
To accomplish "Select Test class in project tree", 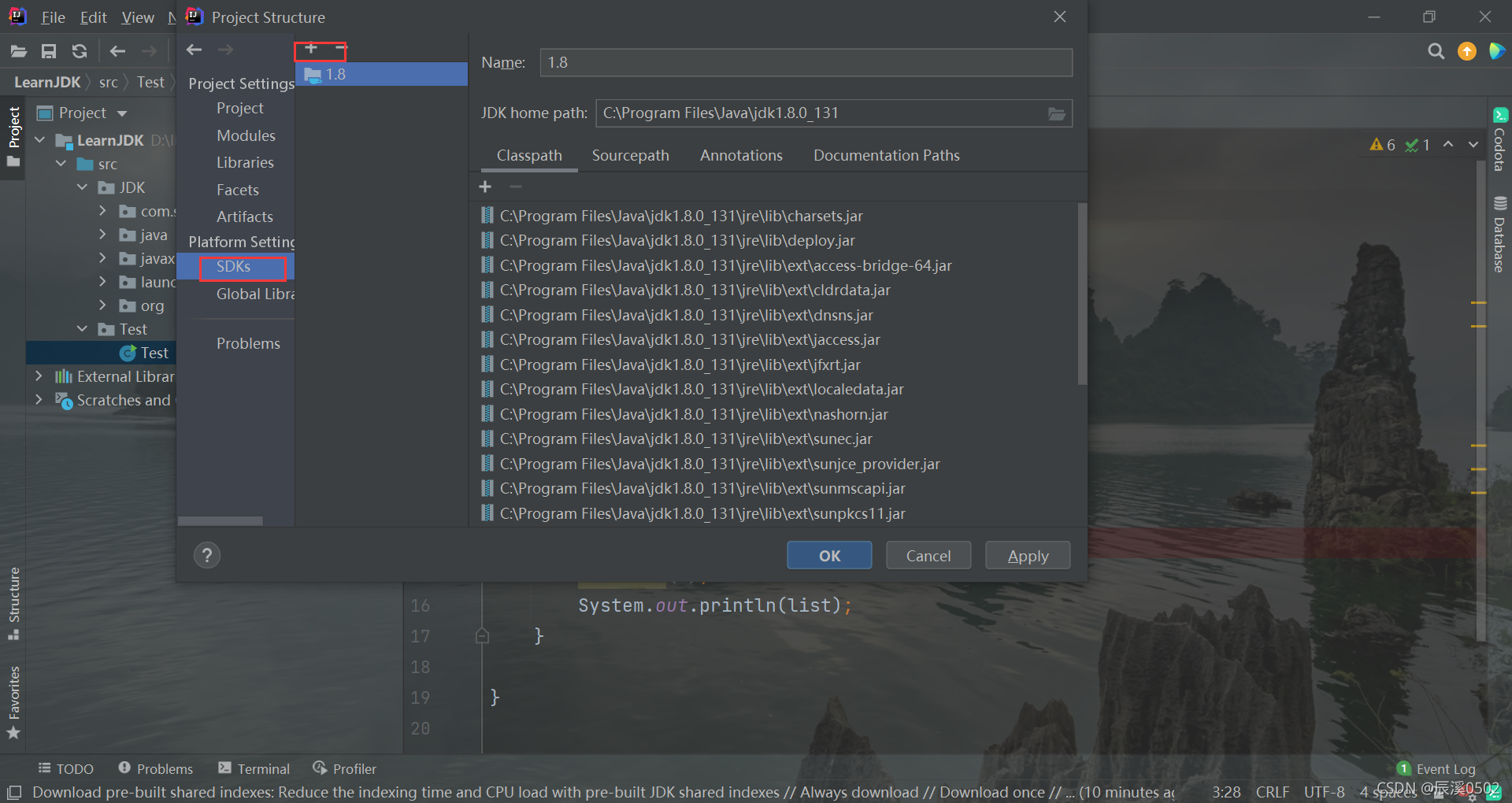I will click(154, 353).
